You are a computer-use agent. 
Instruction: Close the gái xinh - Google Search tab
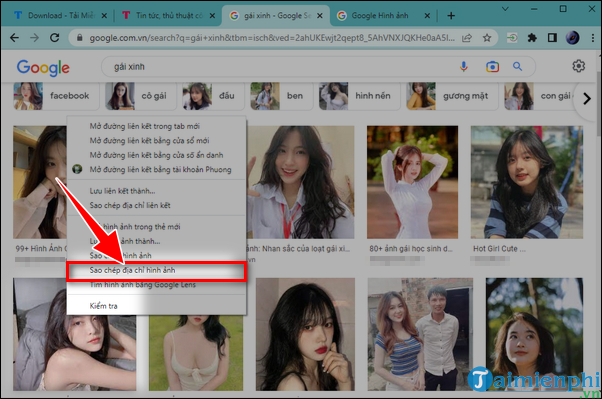tap(320, 16)
